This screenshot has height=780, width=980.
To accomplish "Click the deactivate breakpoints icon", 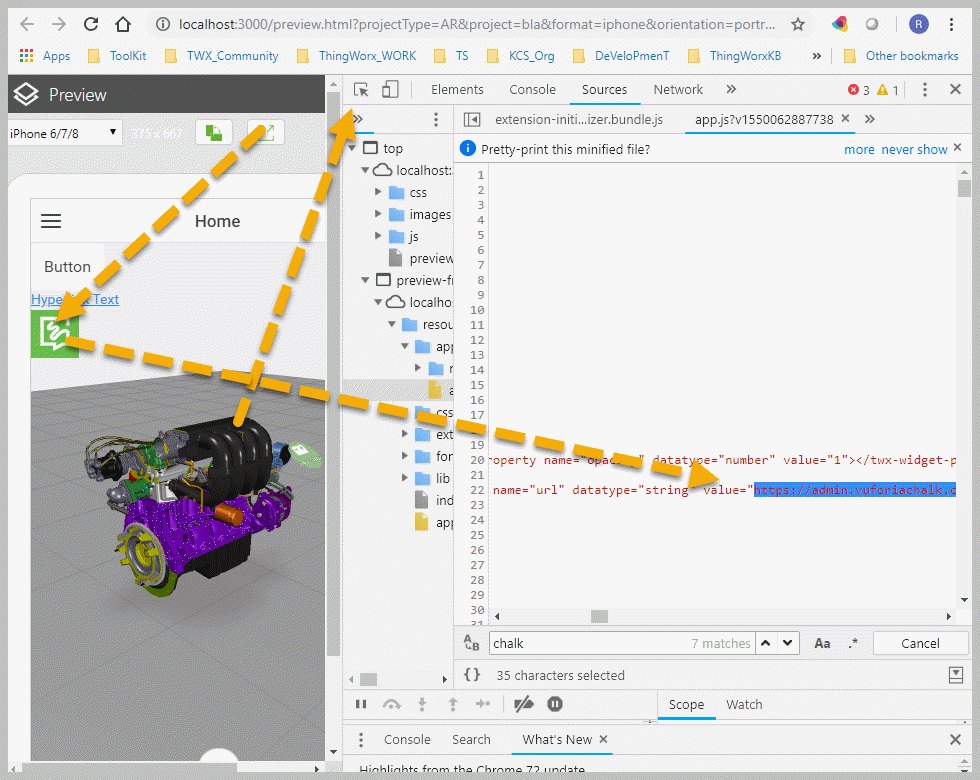I will (523, 705).
